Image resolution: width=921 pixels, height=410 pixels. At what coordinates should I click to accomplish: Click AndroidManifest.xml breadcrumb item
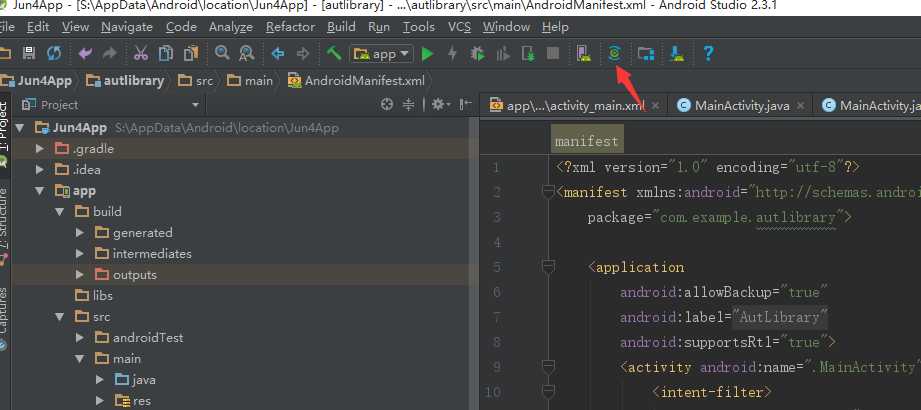tap(356, 80)
